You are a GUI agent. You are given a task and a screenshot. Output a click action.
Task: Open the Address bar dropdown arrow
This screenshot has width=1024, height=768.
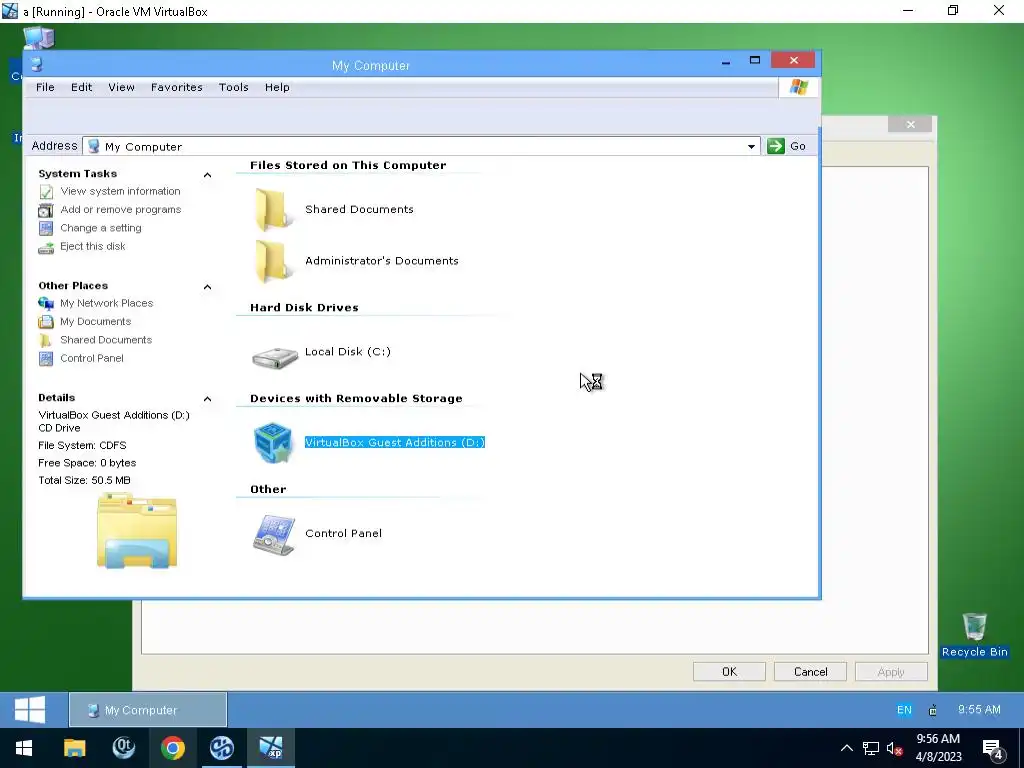pos(751,146)
